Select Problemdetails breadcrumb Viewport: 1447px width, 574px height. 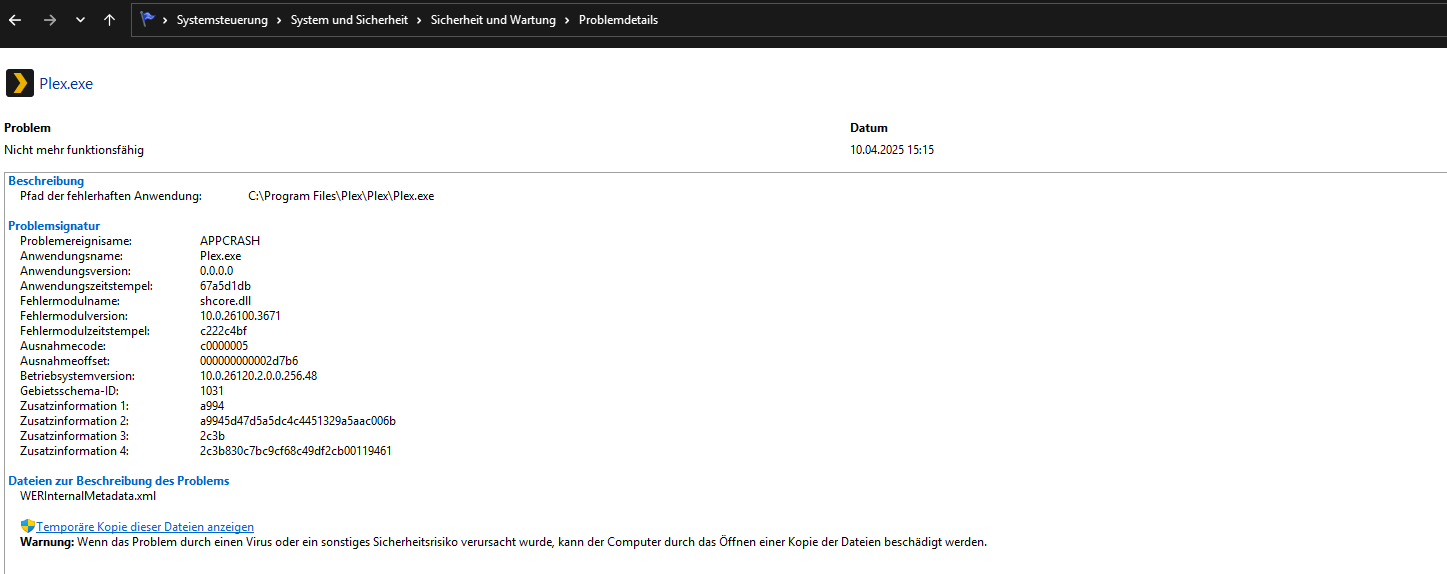click(618, 20)
